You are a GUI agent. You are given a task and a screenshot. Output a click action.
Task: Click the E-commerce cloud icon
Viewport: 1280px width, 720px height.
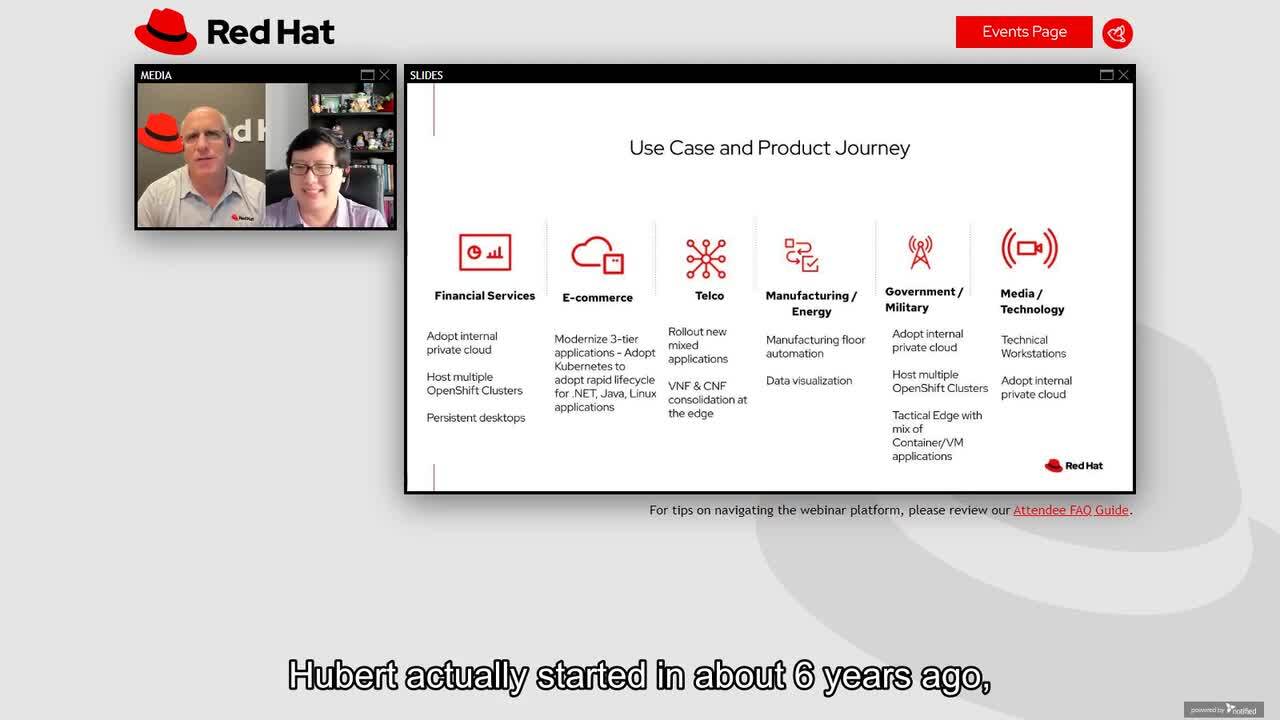[597, 255]
